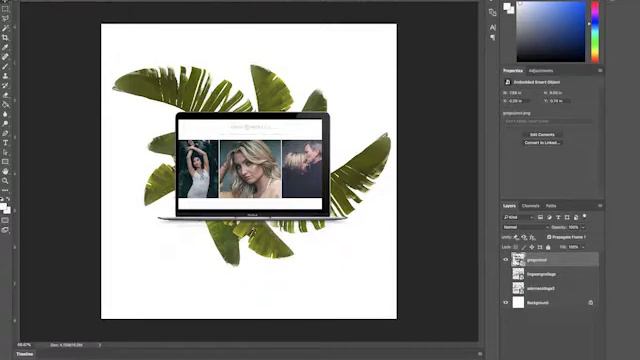Select the Layers tab

point(509,206)
